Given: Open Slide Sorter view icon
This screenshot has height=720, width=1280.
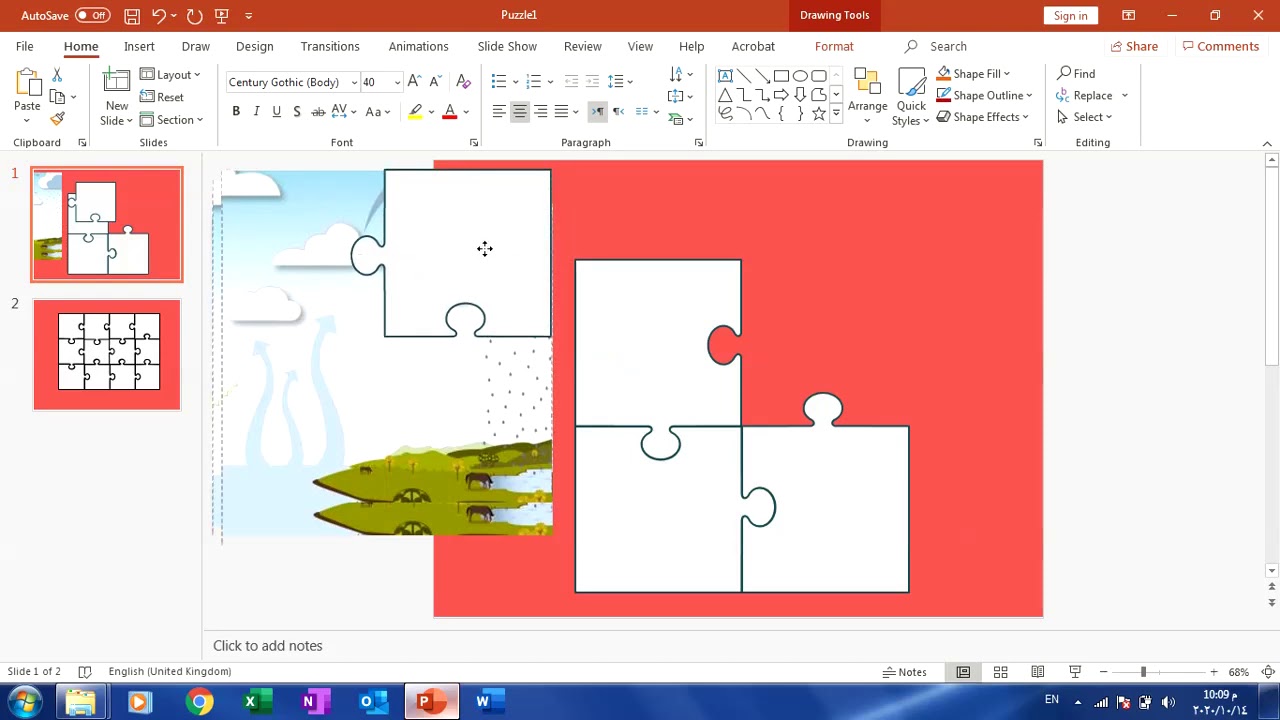Looking at the screenshot, I should pyautogui.click(x=1000, y=672).
